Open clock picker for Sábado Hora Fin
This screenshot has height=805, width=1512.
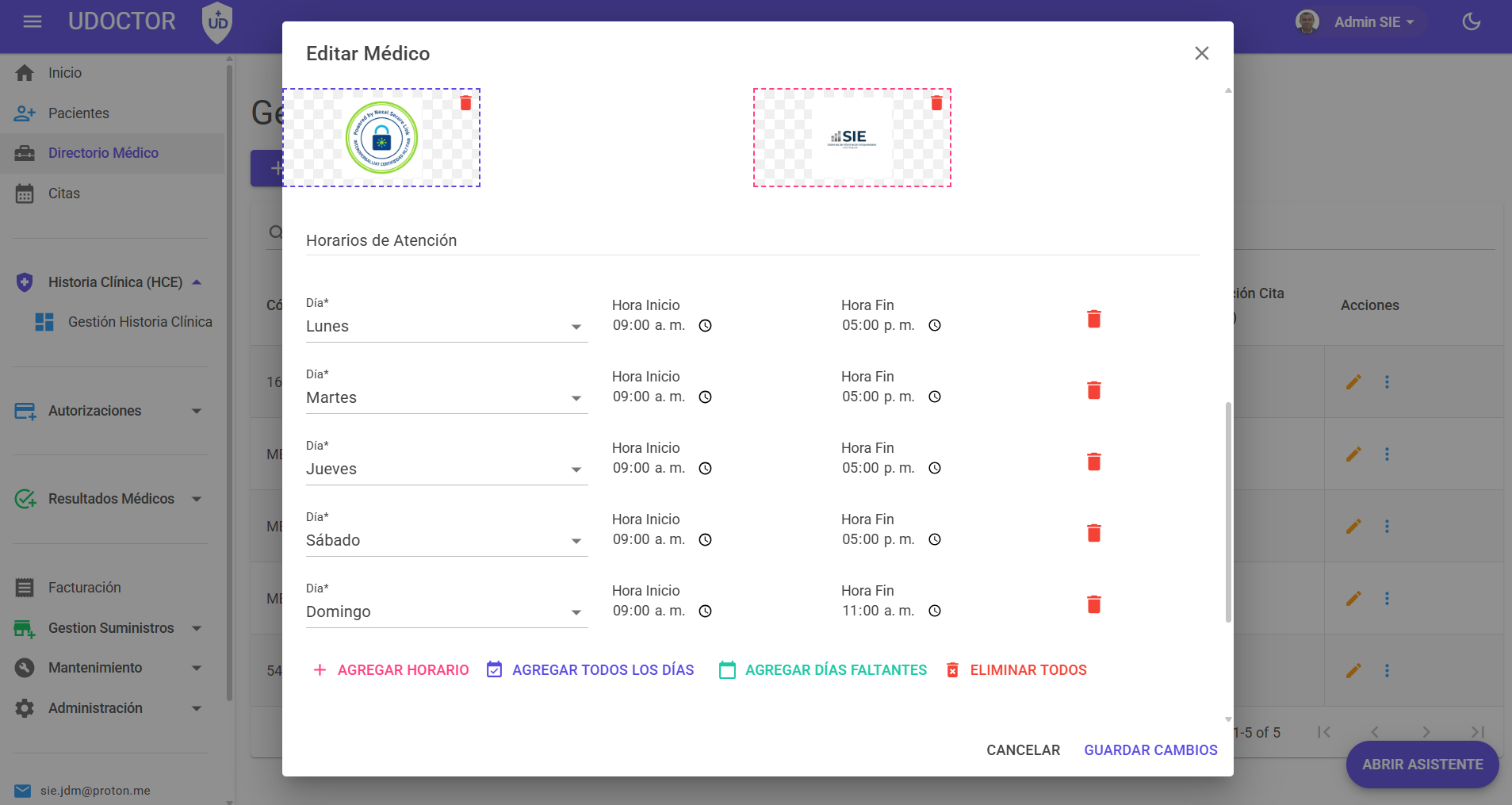[x=935, y=540]
